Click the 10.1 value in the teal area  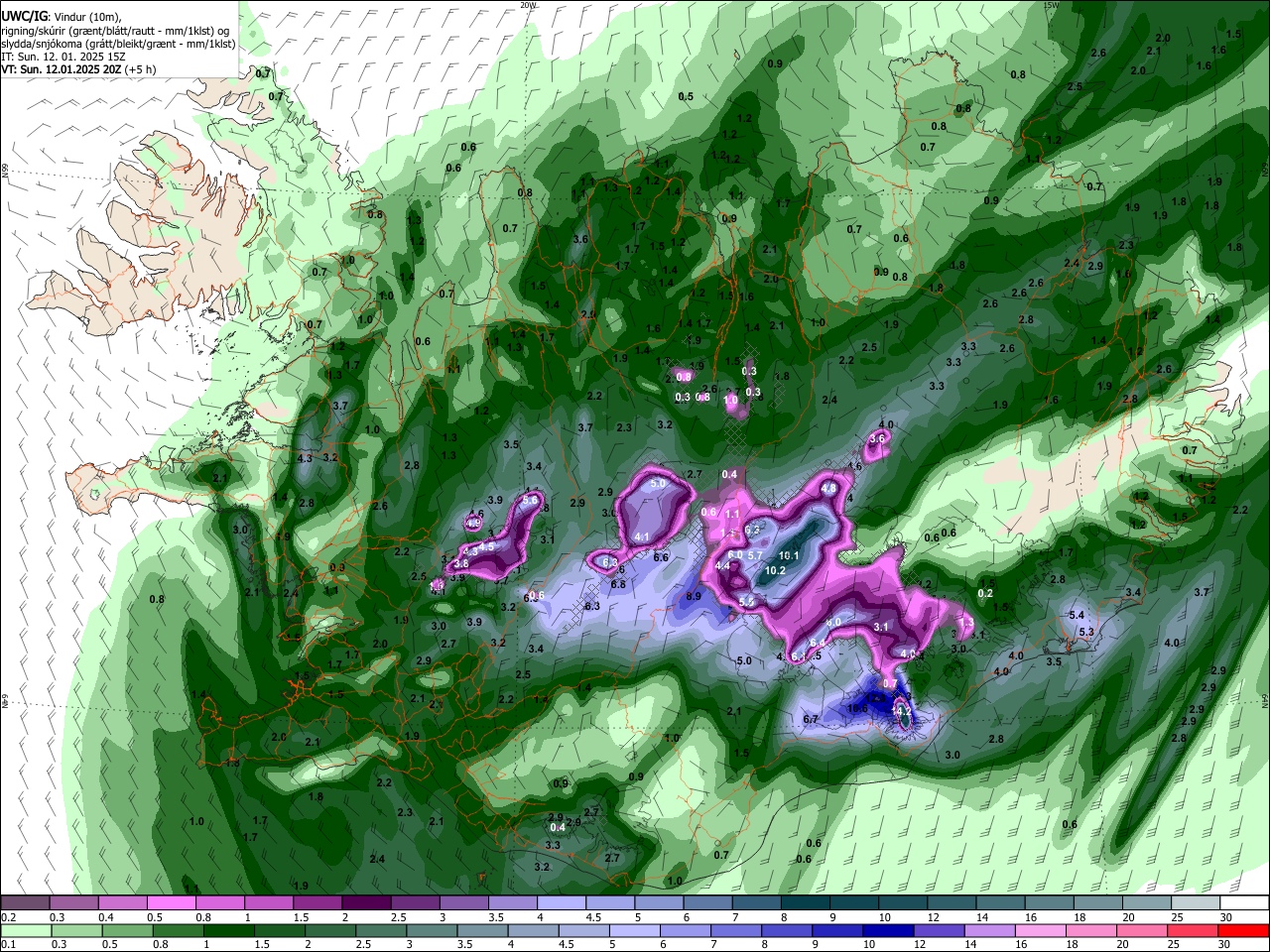(790, 555)
